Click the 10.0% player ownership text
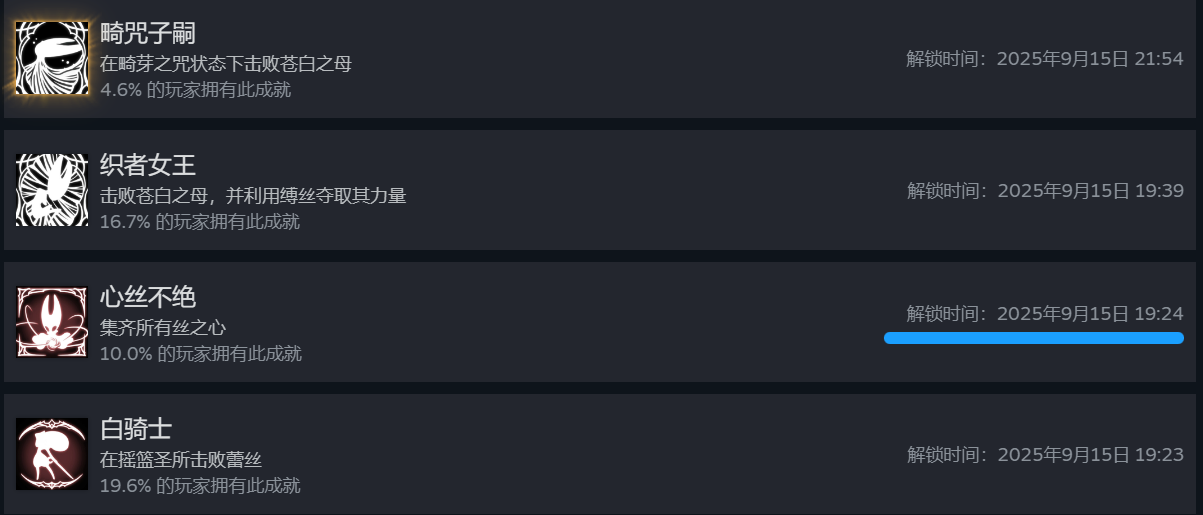This screenshot has width=1203, height=515. 200,354
